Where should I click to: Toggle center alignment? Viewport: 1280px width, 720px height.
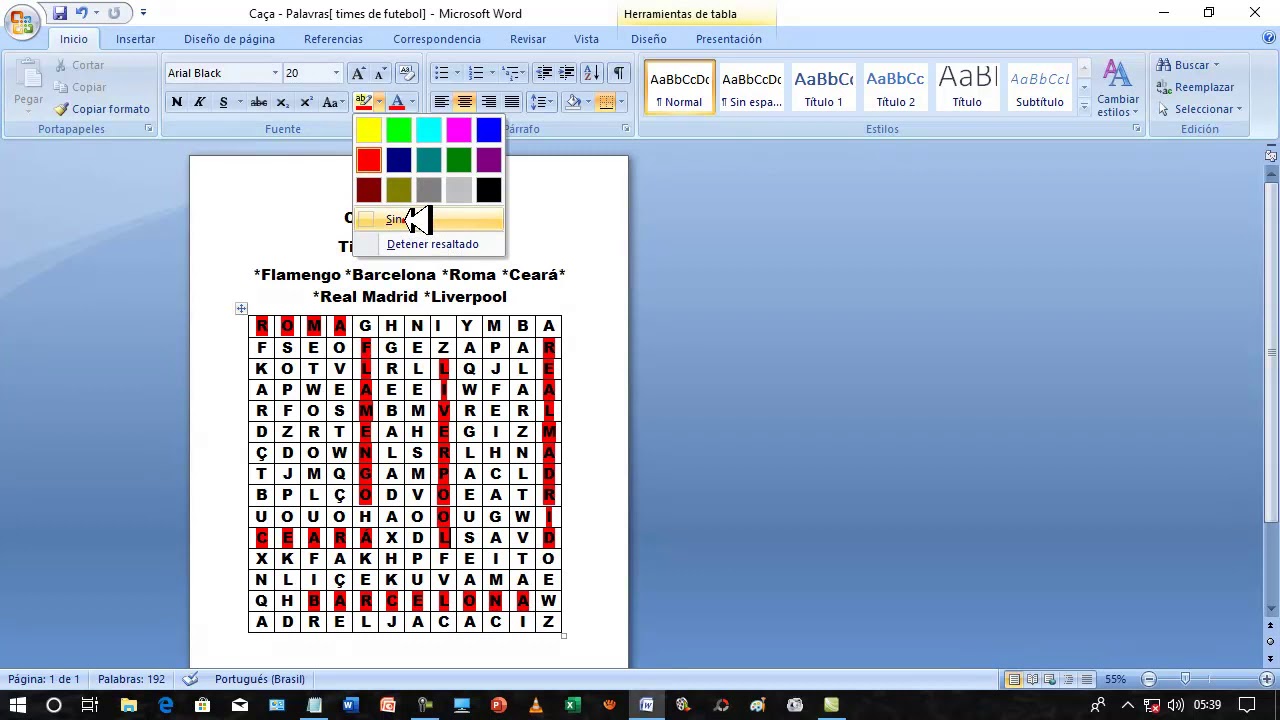pyautogui.click(x=464, y=102)
